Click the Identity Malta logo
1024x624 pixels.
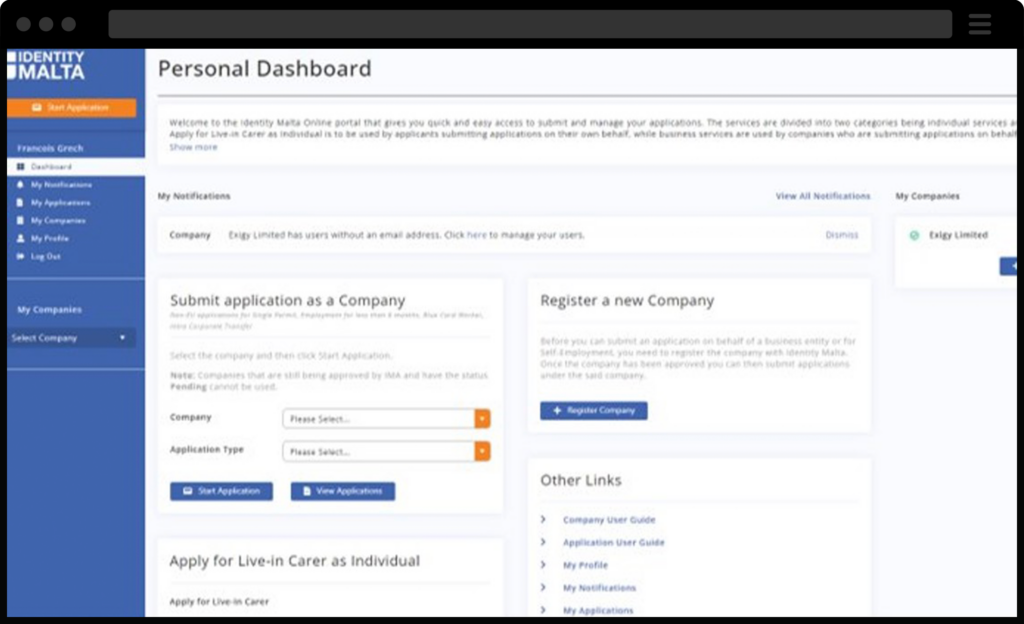point(46,65)
